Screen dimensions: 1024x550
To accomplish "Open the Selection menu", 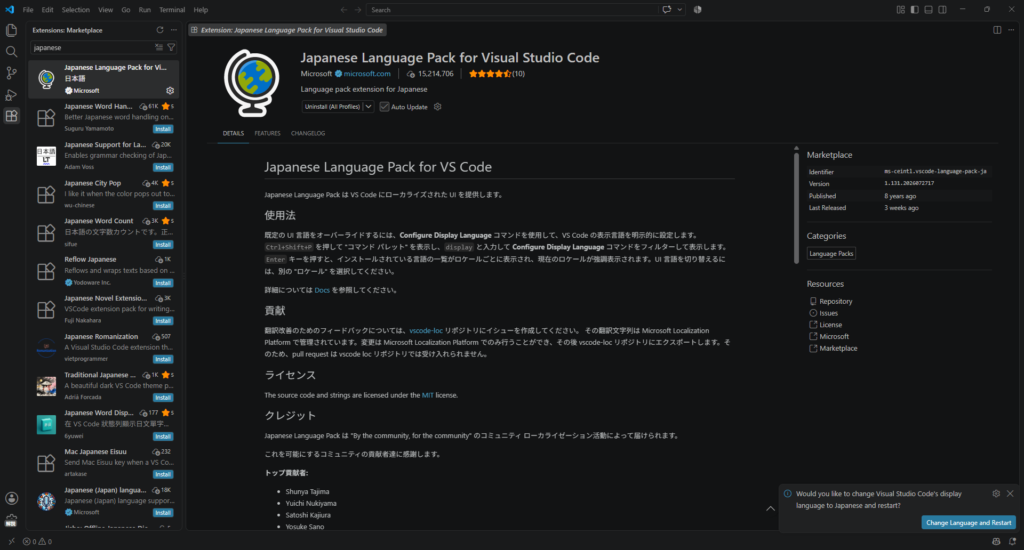I will [76, 10].
